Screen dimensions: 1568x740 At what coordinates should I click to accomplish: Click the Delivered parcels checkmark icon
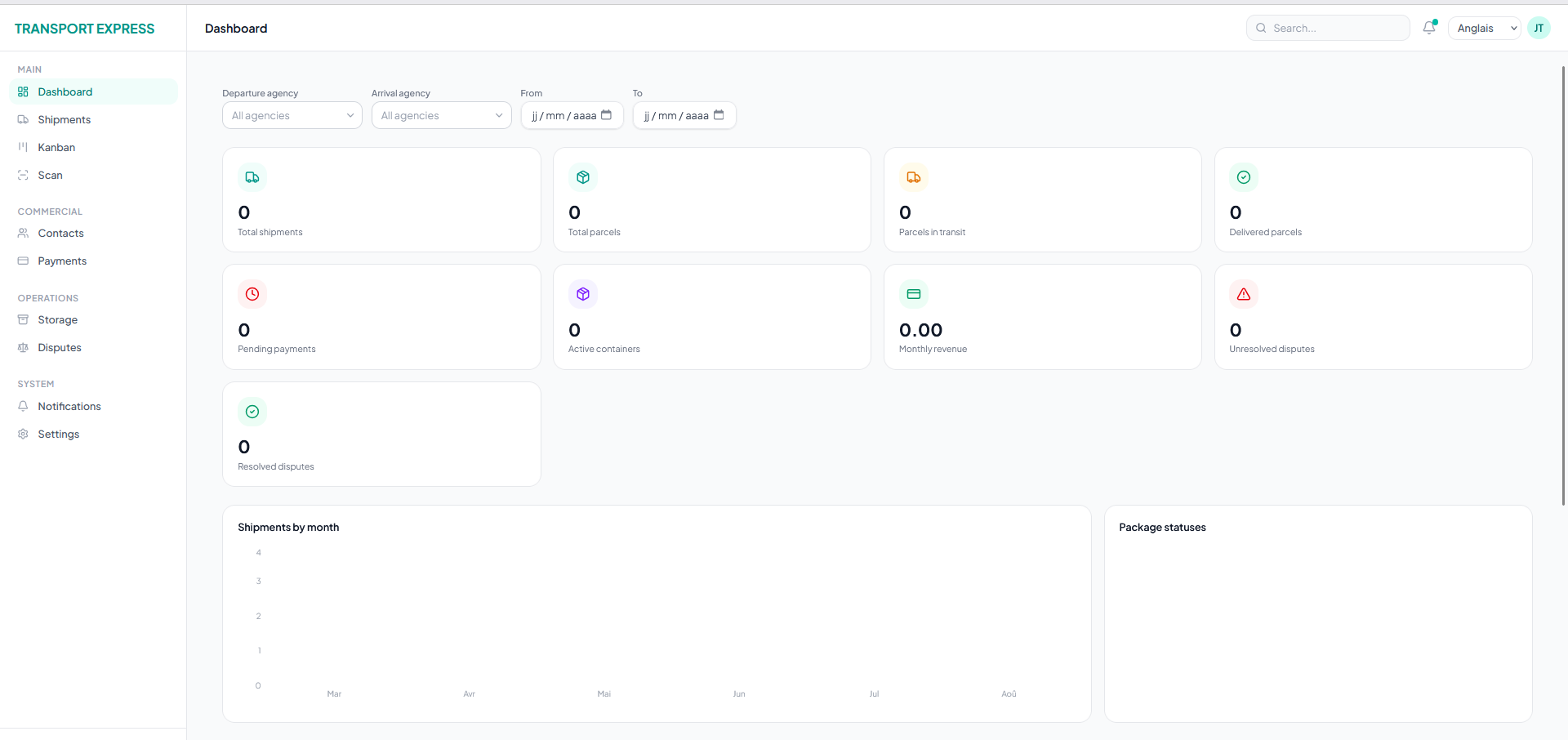1244,177
